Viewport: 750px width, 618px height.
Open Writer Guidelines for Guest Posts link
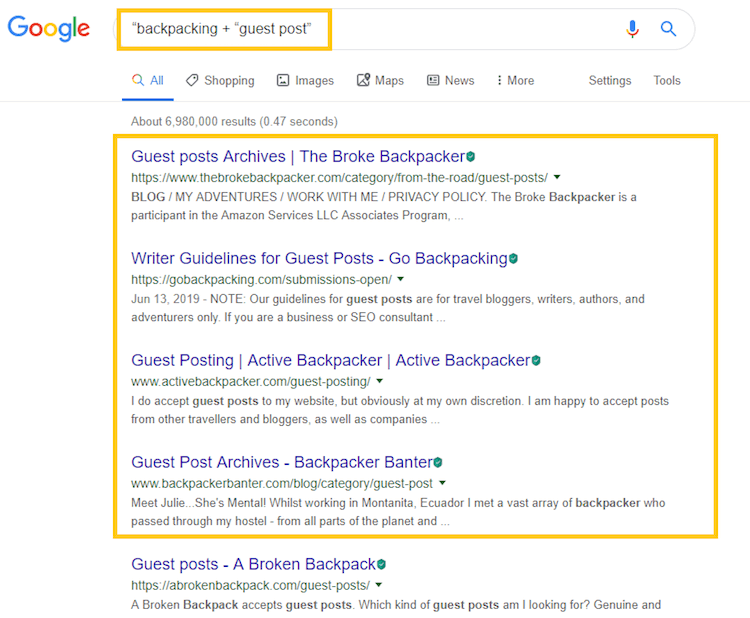point(319,258)
